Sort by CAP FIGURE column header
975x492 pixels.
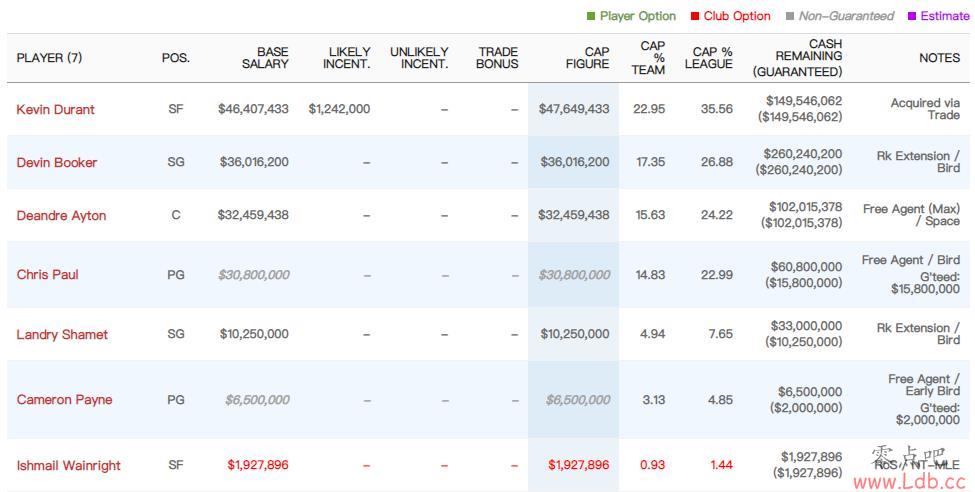click(x=588, y=58)
